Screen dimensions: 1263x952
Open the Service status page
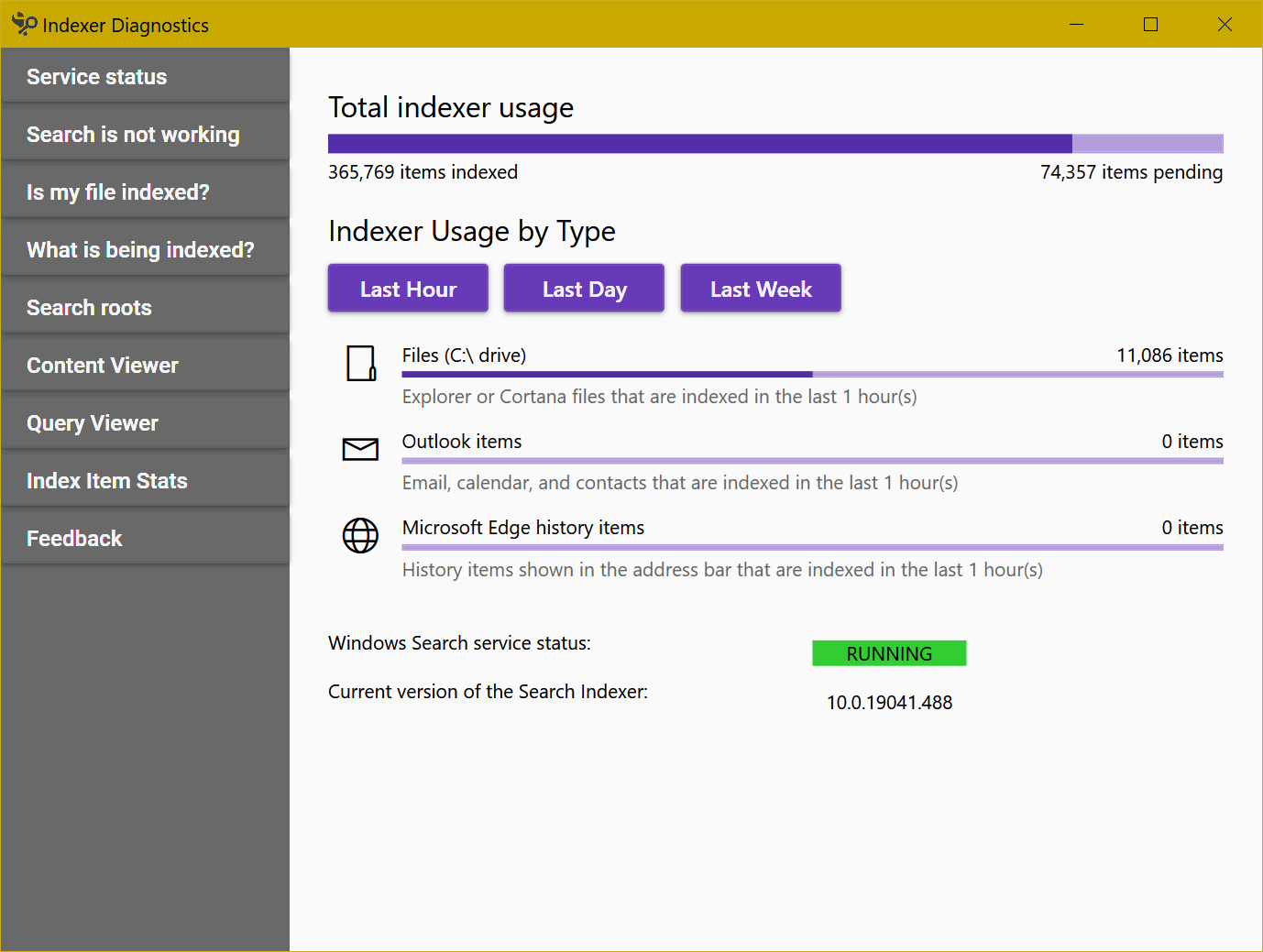point(146,76)
